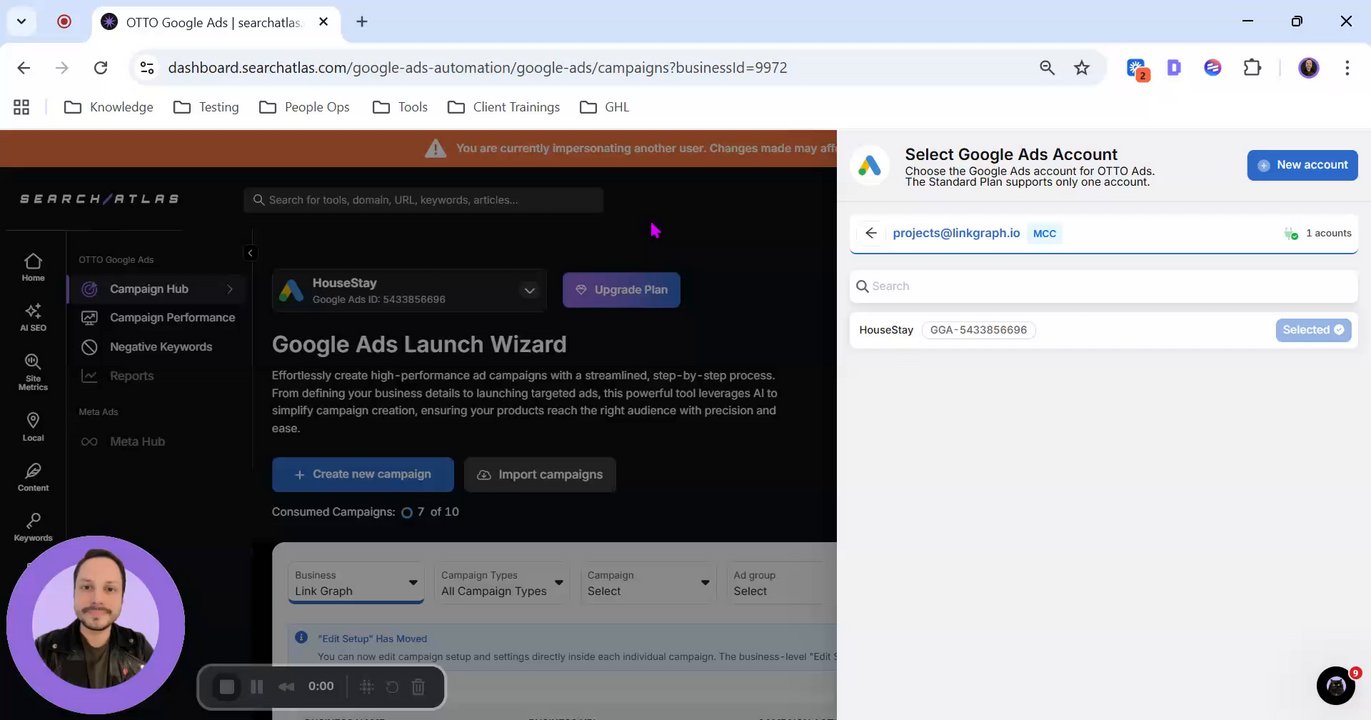This screenshot has height=720, width=1371.
Task: Go back in browser history
Action: click(x=24, y=68)
